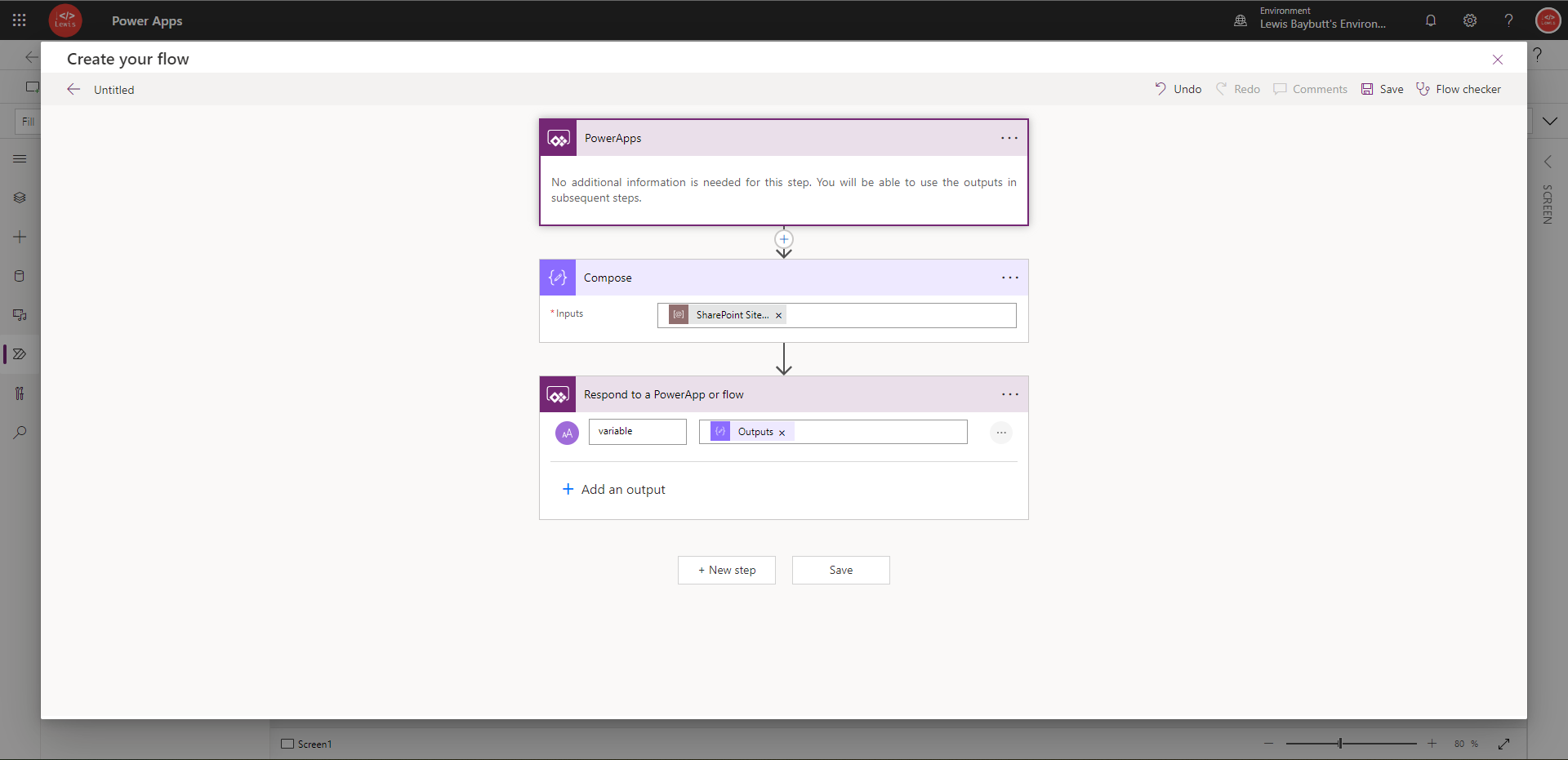
Task: Open variable output row ellipsis menu
Action: [x=1001, y=433]
